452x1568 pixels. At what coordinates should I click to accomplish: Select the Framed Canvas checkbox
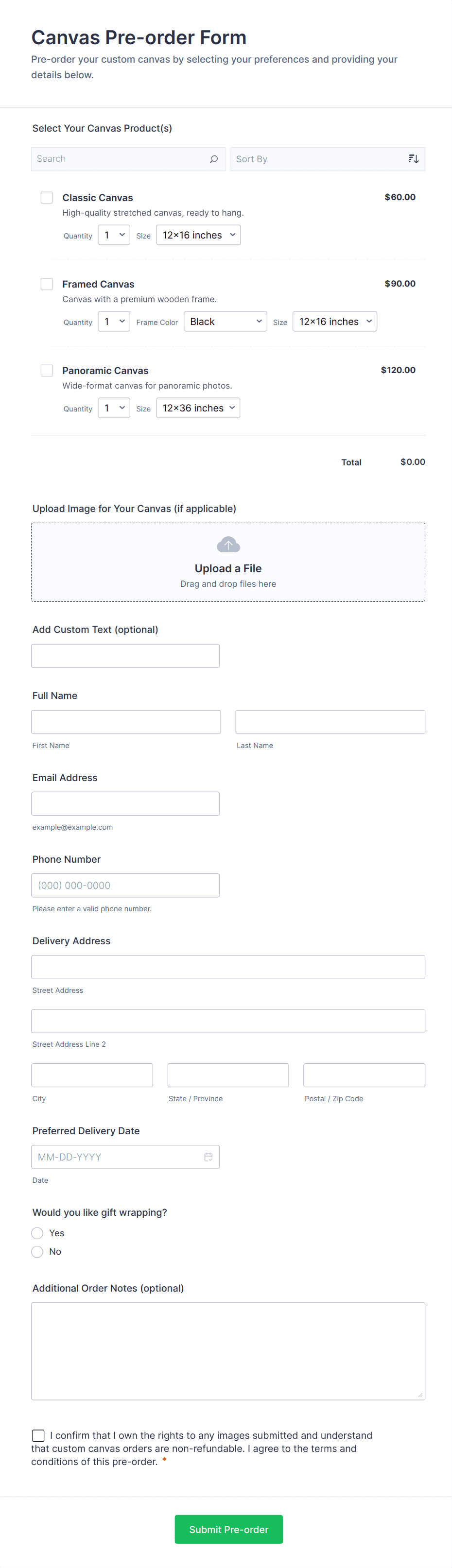tap(47, 284)
